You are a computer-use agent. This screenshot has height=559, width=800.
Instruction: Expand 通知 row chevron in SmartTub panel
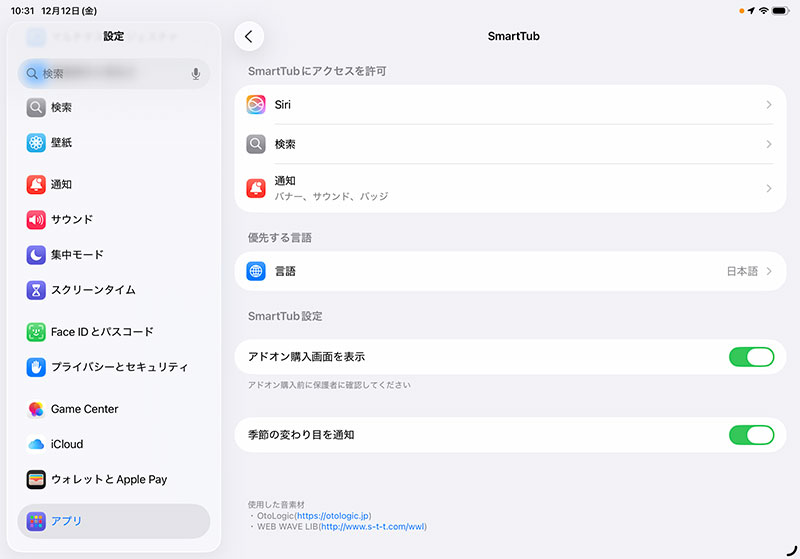(x=769, y=188)
